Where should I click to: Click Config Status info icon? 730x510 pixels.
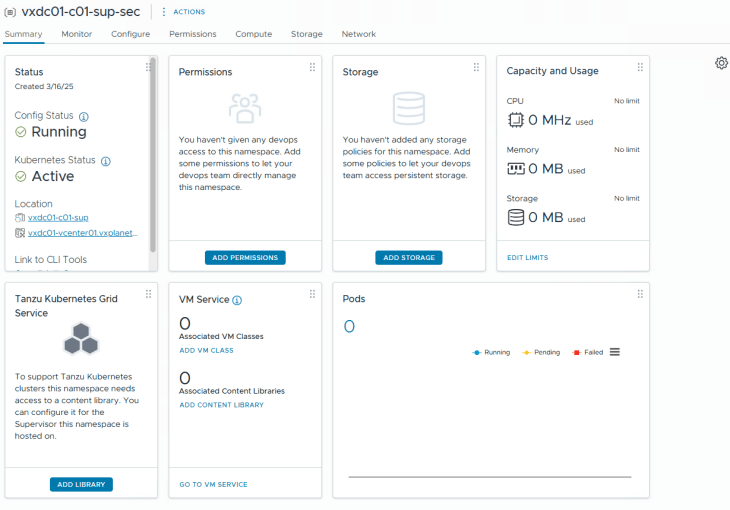84,116
